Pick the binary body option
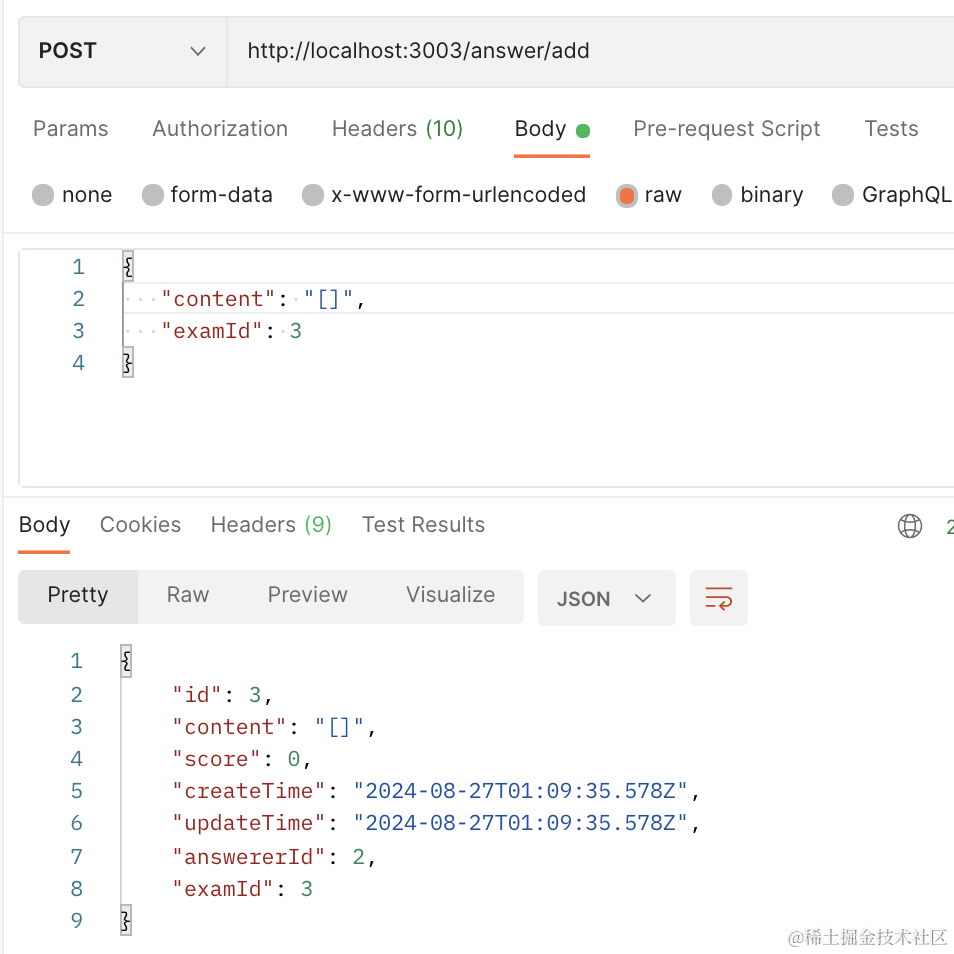The image size is (954, 954). [722, 195]
